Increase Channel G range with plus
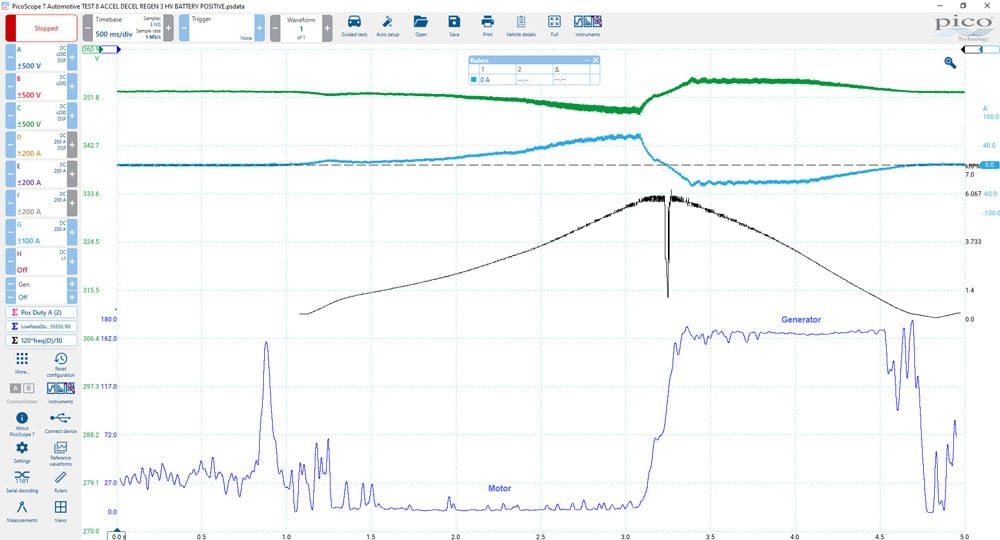The width and height of the screenshot is (1000, 540). [72, 233]
